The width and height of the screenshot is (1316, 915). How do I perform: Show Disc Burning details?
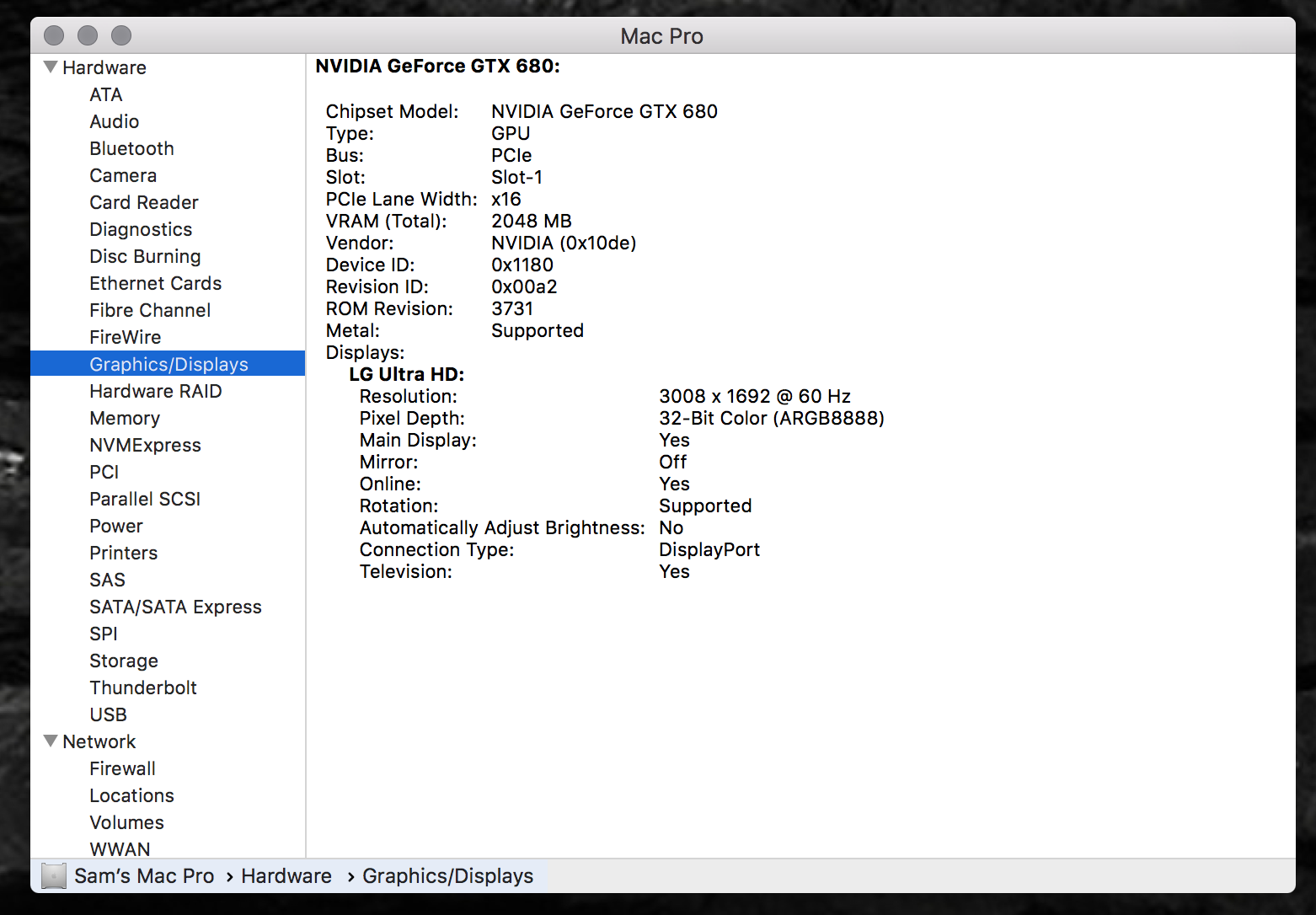(145, 256)
